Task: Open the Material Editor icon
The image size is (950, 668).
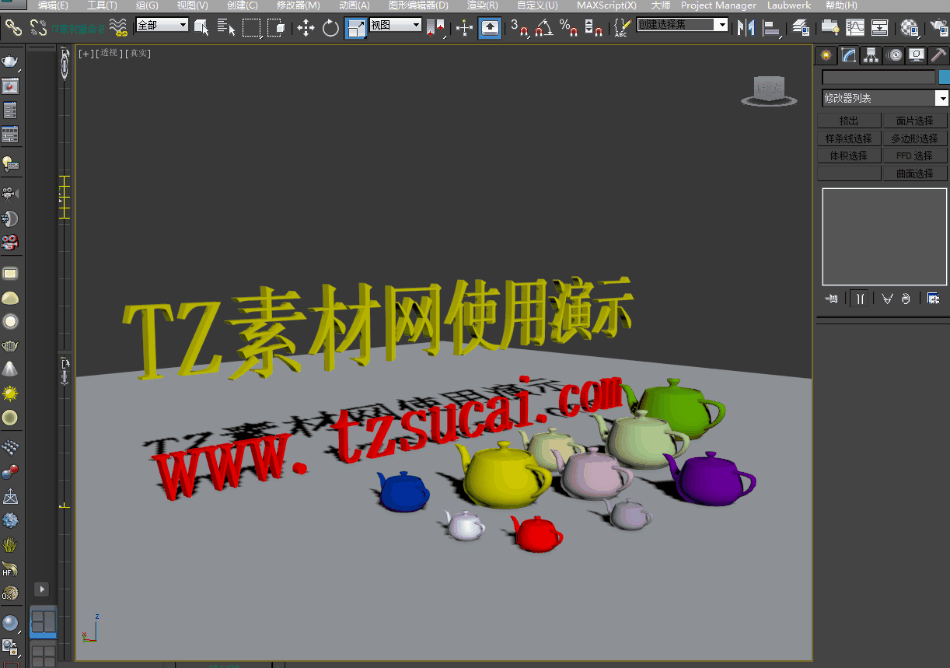Action: [x=909, y=27]
